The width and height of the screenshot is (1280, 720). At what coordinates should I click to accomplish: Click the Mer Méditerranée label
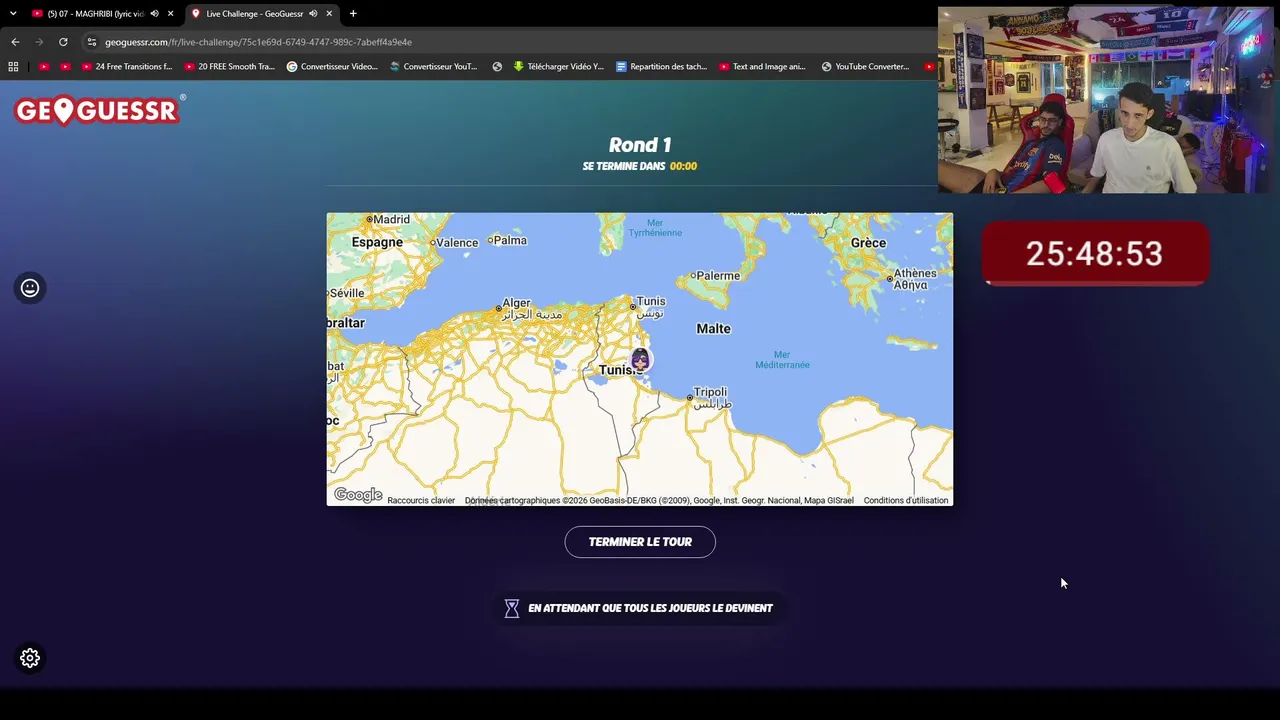pos(782,360)
